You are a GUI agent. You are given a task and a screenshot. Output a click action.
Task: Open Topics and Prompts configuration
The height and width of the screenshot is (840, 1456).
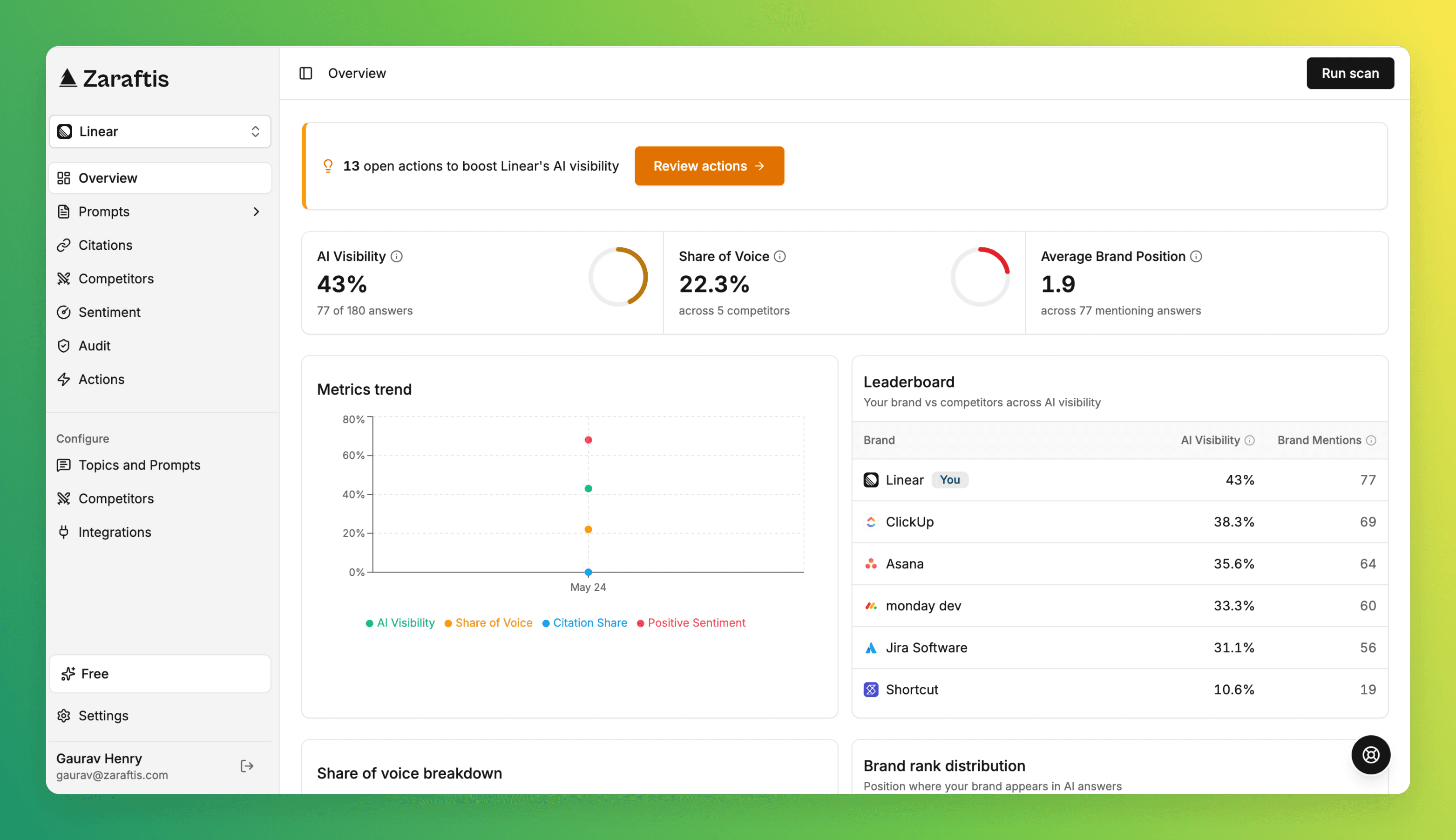point(160,465)
